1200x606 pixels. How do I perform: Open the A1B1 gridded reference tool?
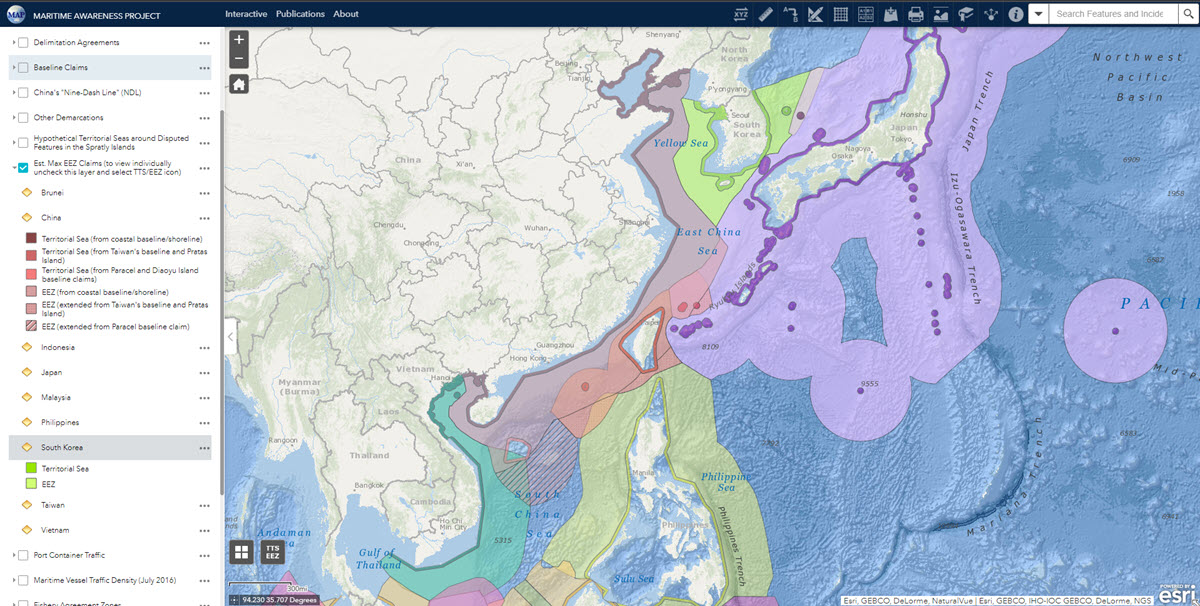point(866,14)
